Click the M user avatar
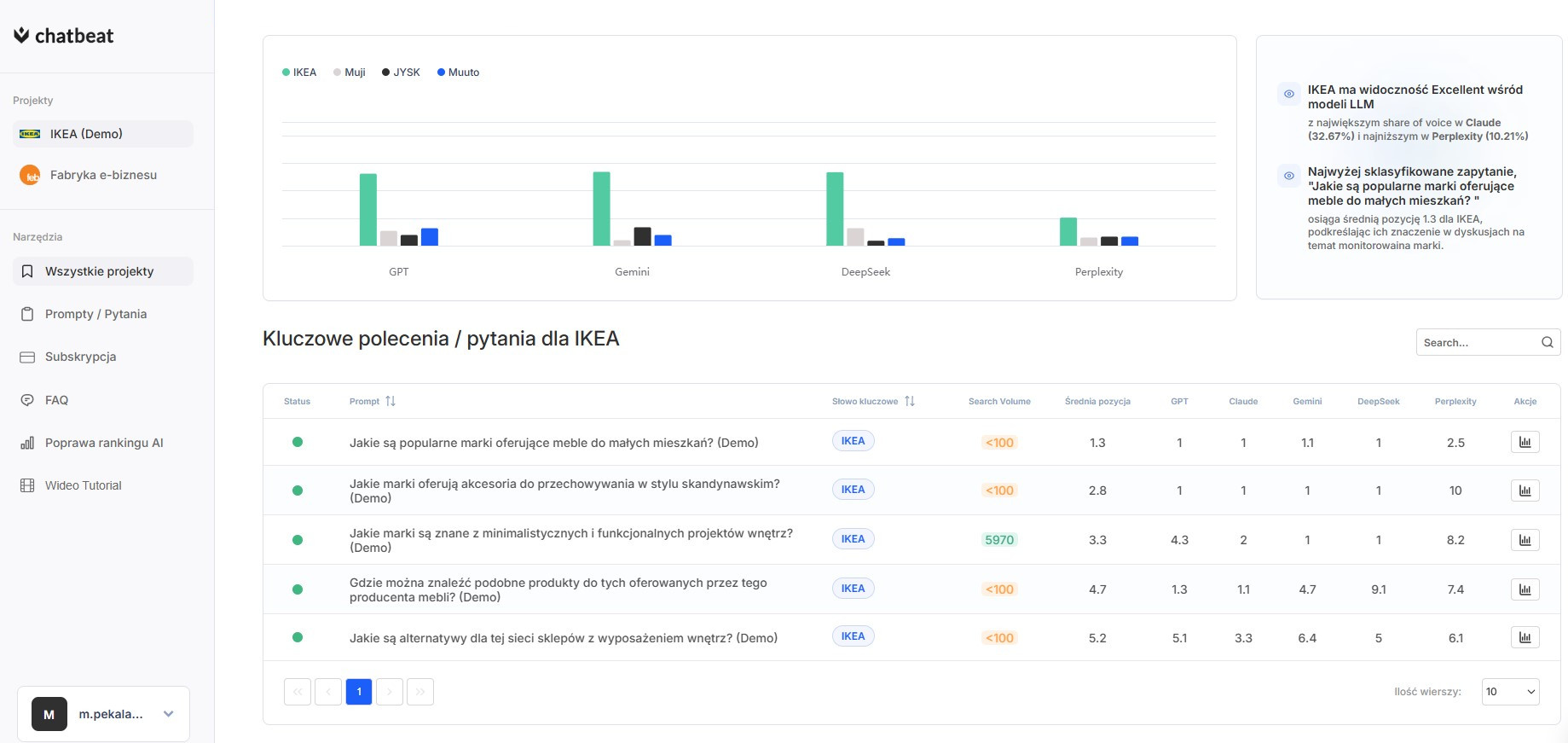The image size is (1568, 743). (x=49, y=714)
